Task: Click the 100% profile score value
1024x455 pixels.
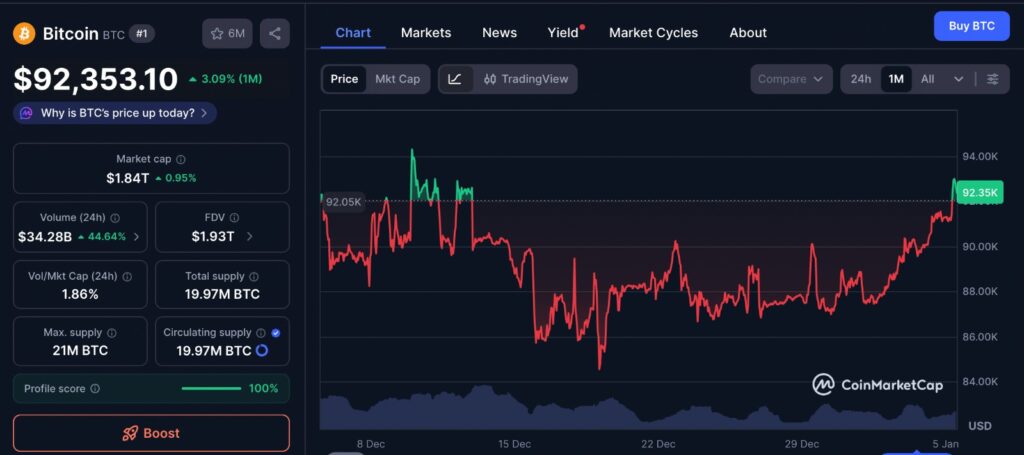Action: 264,388
